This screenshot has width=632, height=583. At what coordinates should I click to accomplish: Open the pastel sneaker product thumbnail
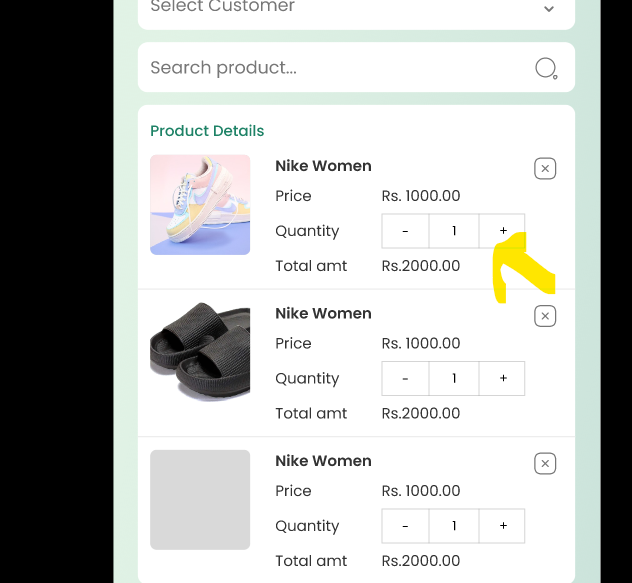pos(200,205)
